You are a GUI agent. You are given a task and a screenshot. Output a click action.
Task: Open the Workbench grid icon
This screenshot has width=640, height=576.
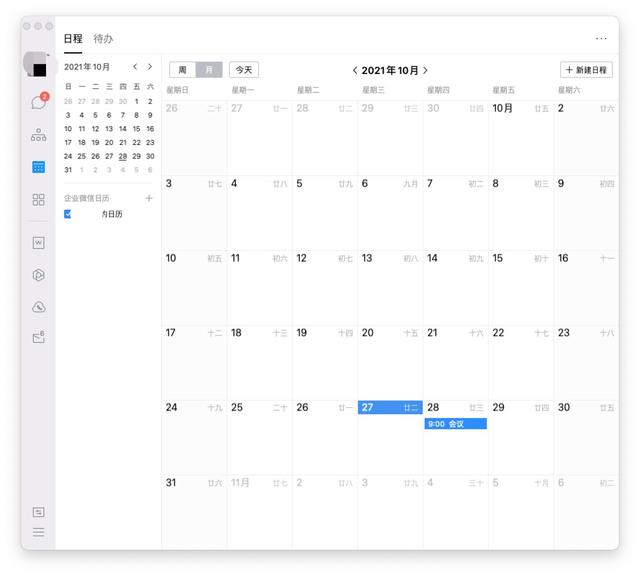click(x=38, y=200)
